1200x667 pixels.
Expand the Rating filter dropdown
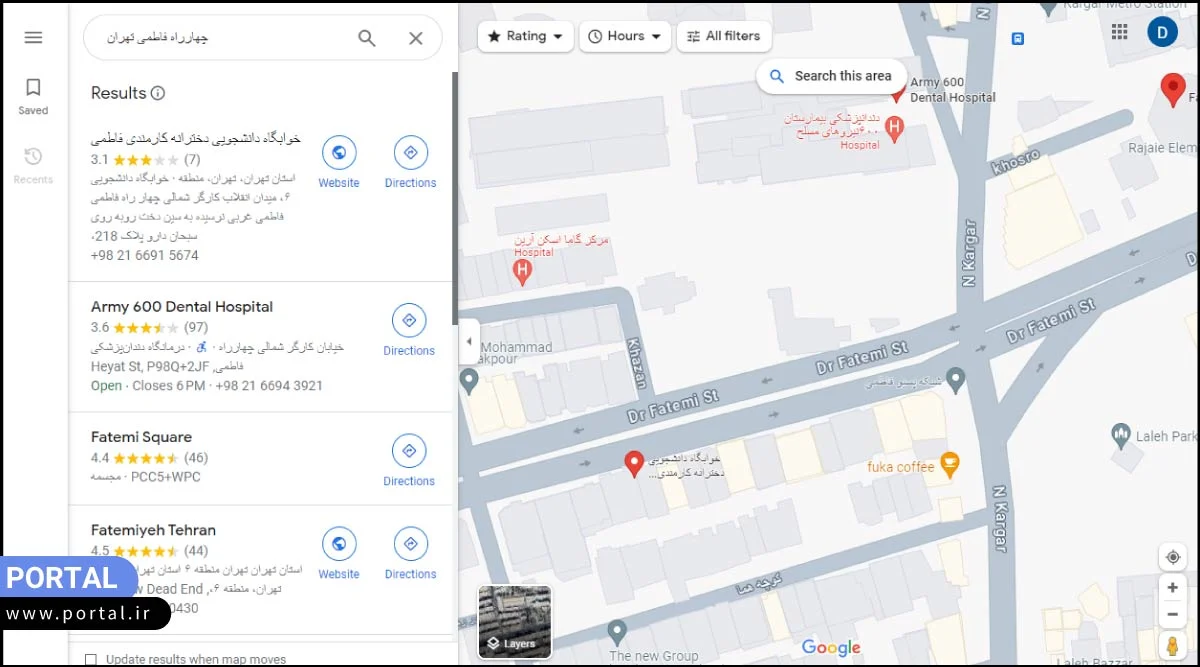(x=525, y=36)
